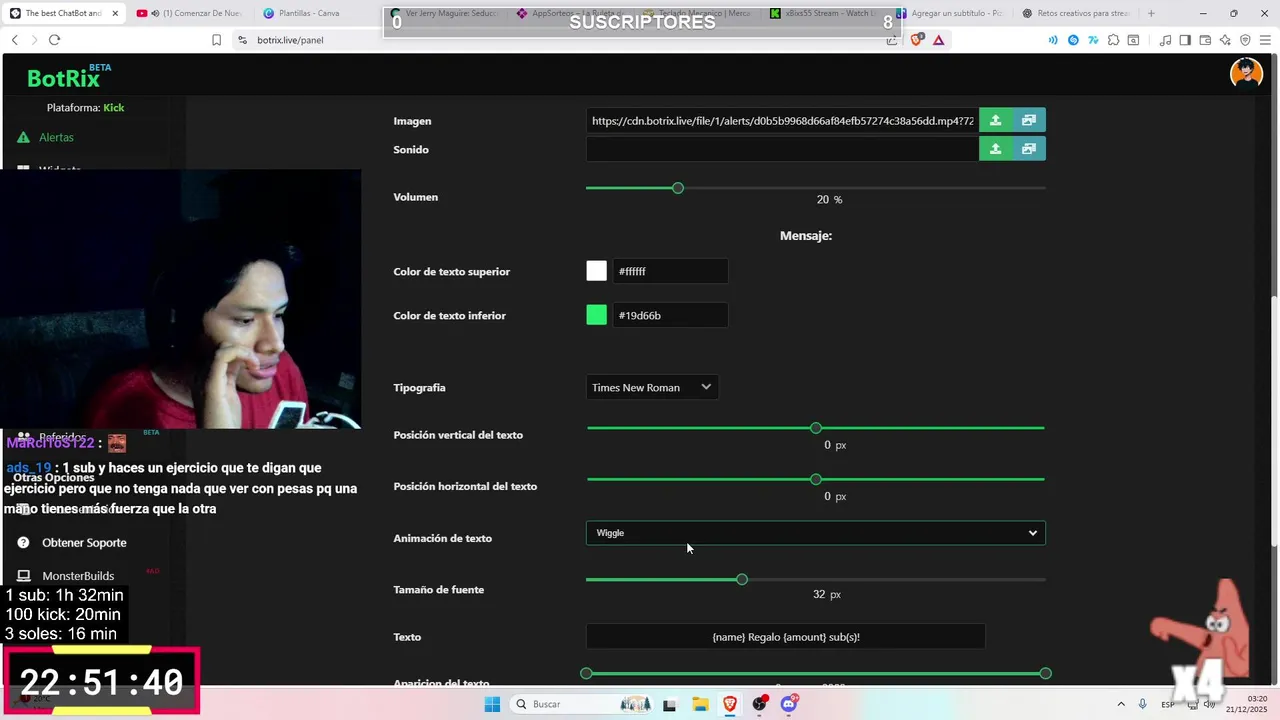The image size is (1280, 720).
Task: Switch to OBS Studio in taskbar
Action: (760, 704)
